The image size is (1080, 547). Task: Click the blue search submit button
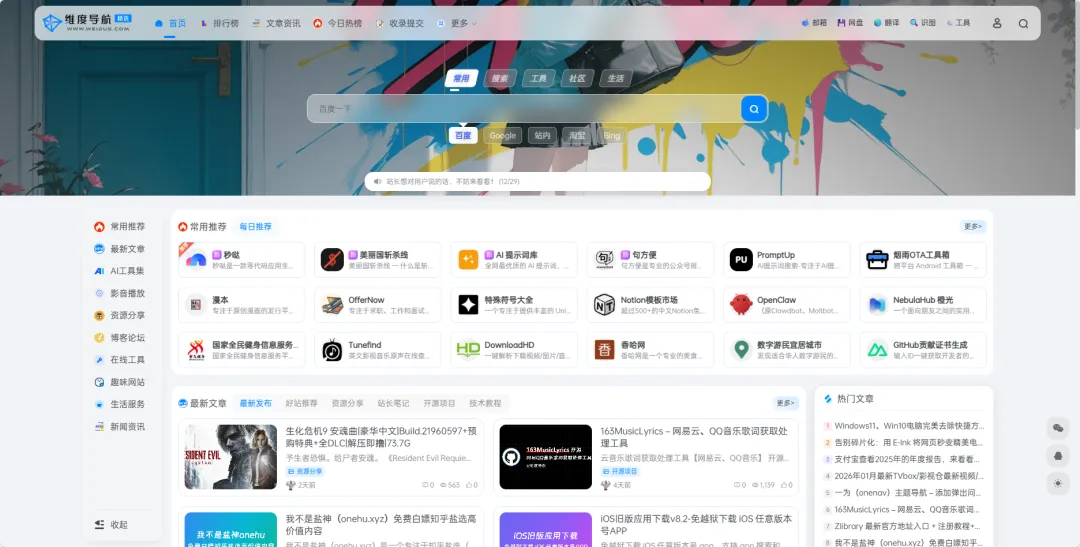754,109
